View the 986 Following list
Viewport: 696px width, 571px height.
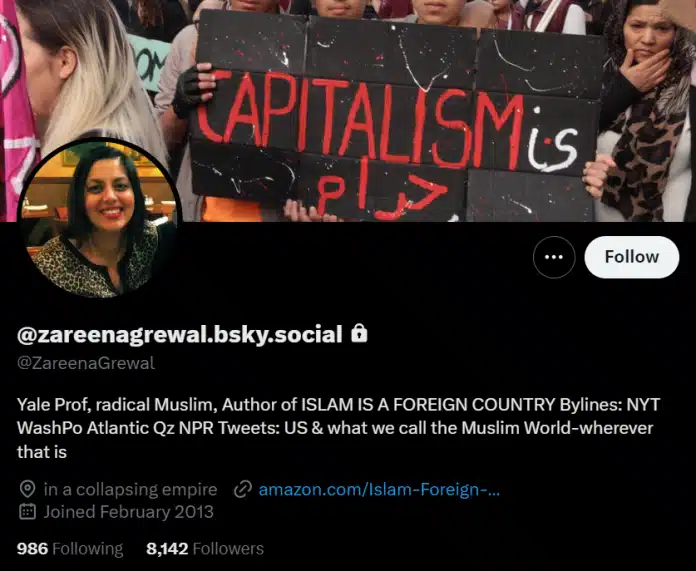click(x=70, y=549)
